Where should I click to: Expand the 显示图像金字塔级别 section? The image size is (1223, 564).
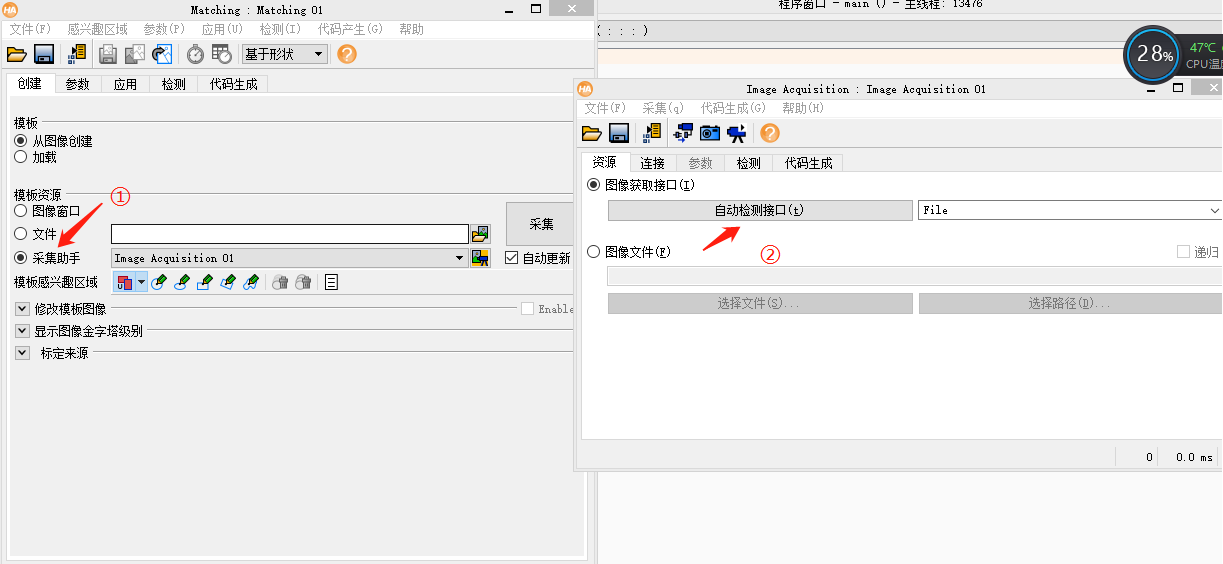[22, 331]
